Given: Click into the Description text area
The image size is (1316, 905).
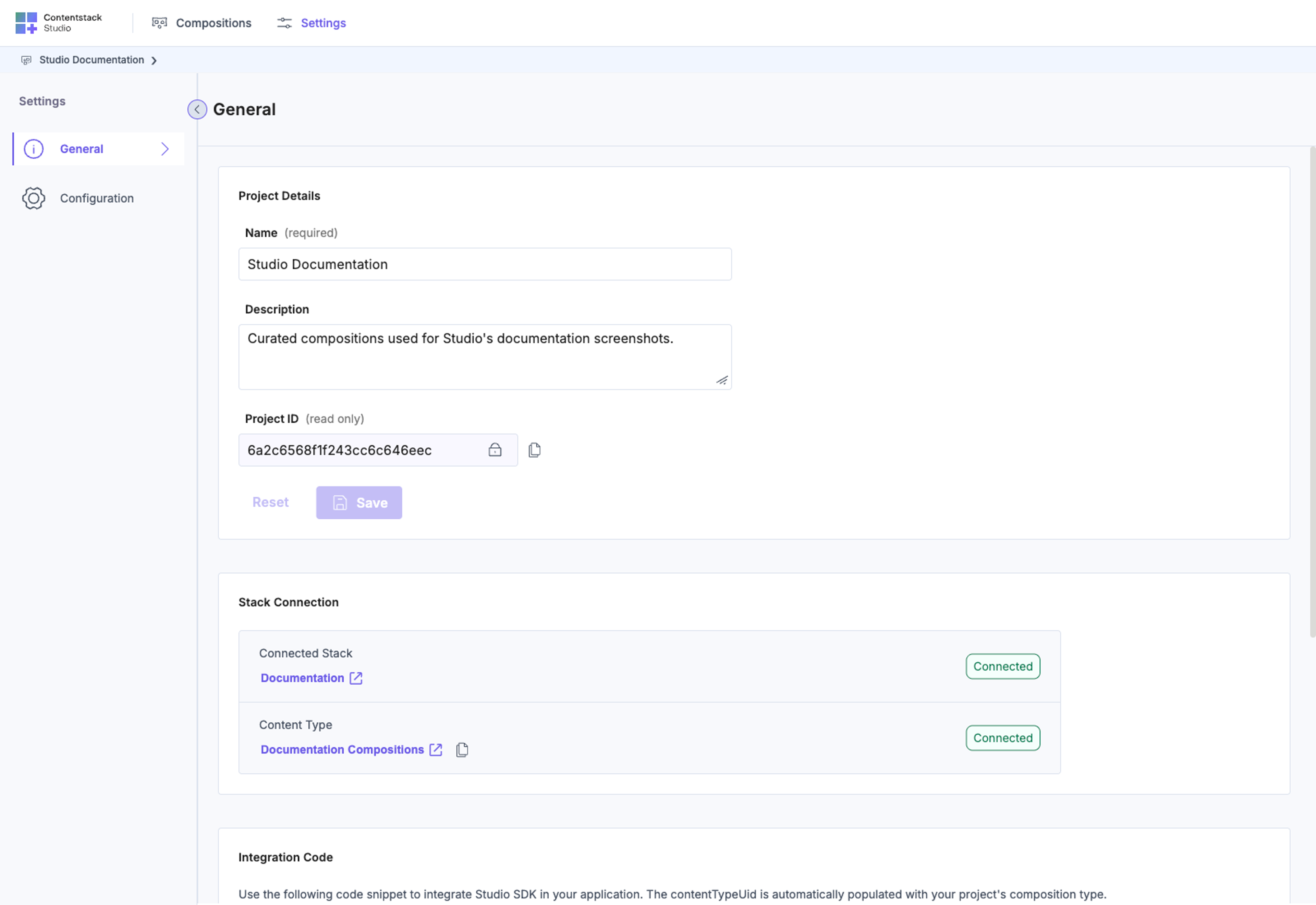Looking at the screenshot, I should coord(485,357).
